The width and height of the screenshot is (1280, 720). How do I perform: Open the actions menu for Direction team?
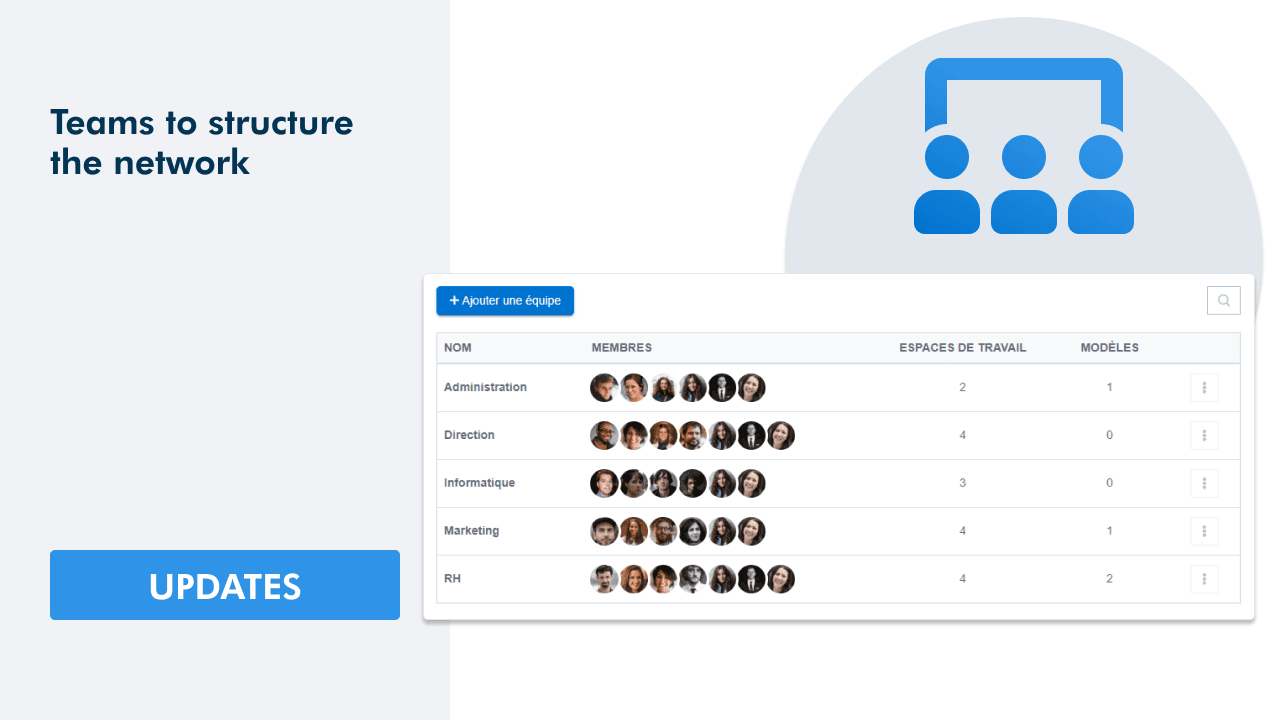click(x=1204, y=435)
